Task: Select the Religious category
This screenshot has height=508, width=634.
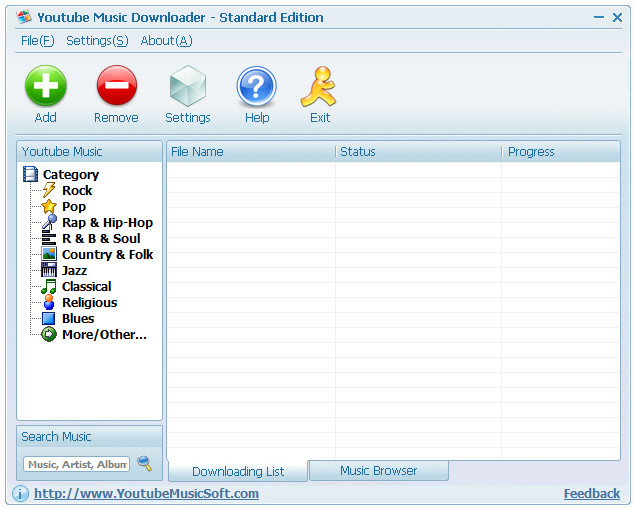Action: tap(90, 302)
